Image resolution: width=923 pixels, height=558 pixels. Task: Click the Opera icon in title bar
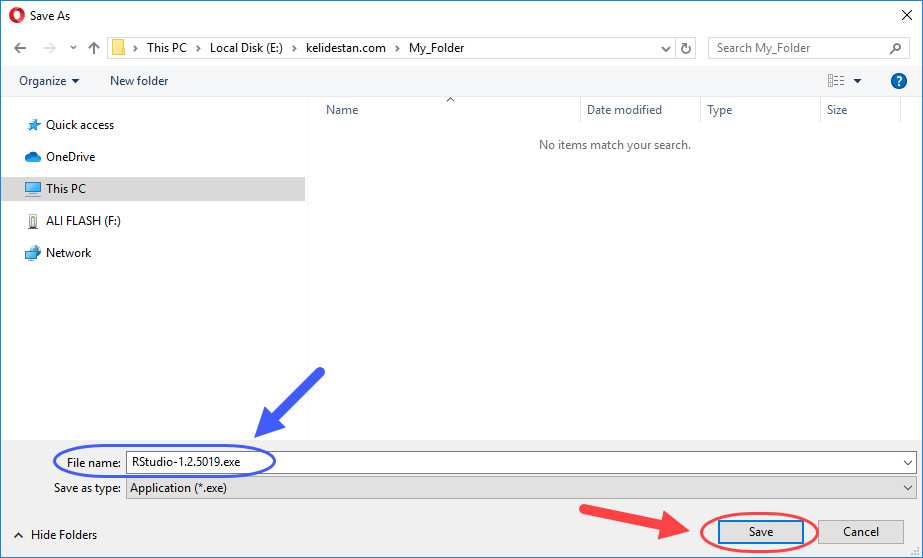pos(16,15)
